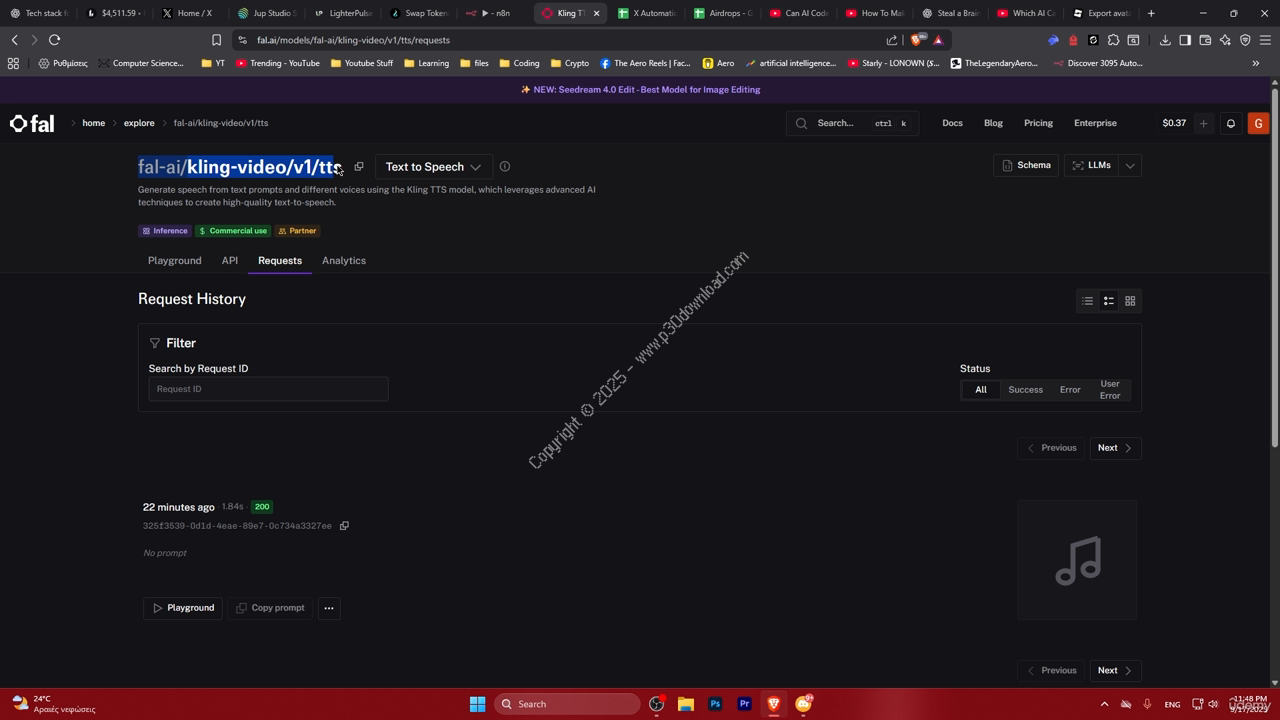Open the Analytics tab

pyautogui.click(x=344, y=261)
